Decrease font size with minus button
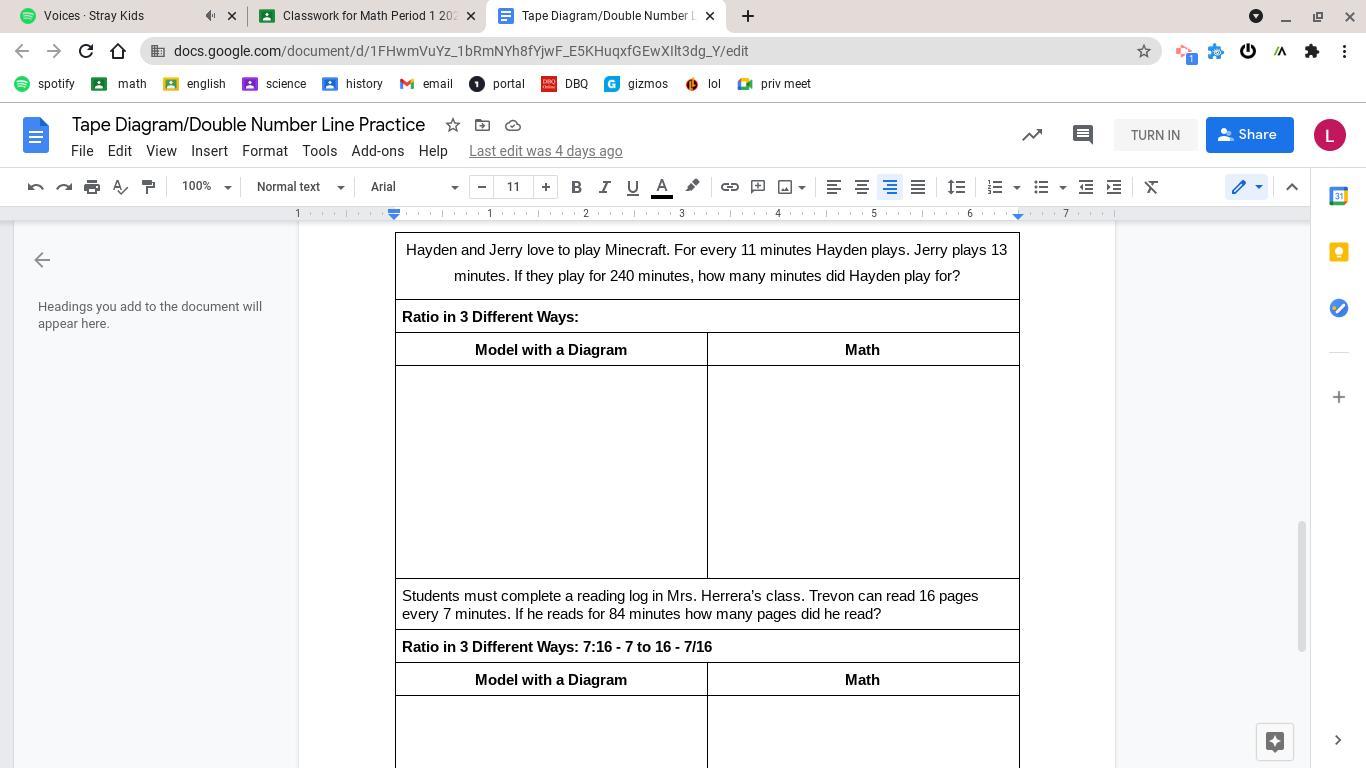 482,187
